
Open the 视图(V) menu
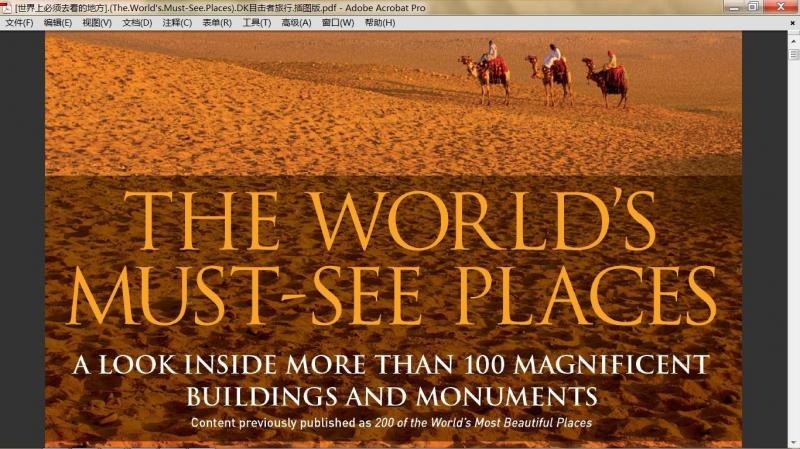click(x=97, y=23)
